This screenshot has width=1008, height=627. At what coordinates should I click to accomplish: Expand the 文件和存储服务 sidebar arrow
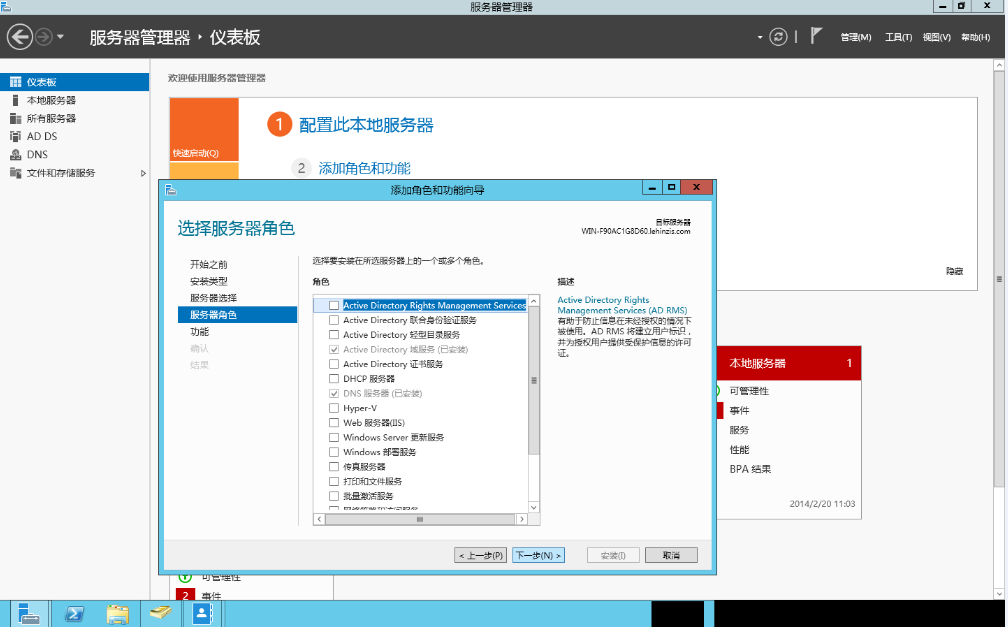tap(143, 173)
